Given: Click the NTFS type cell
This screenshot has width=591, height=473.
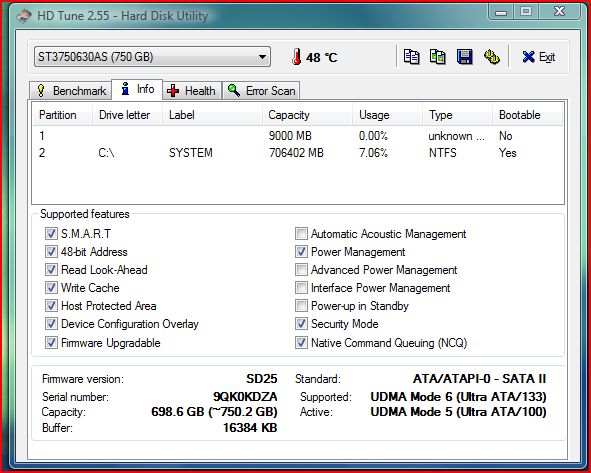Looking at the screenshot, I should coord(442,153).
